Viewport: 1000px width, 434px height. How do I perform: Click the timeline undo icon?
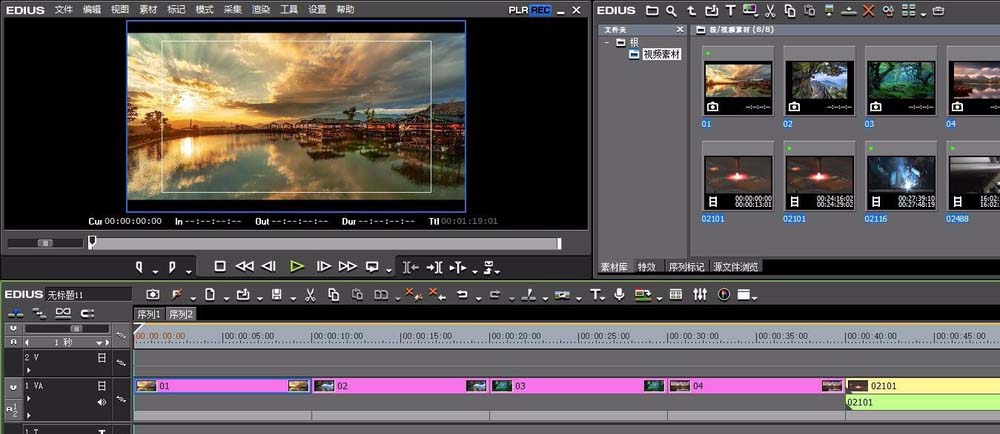click(x=462, y=294)
